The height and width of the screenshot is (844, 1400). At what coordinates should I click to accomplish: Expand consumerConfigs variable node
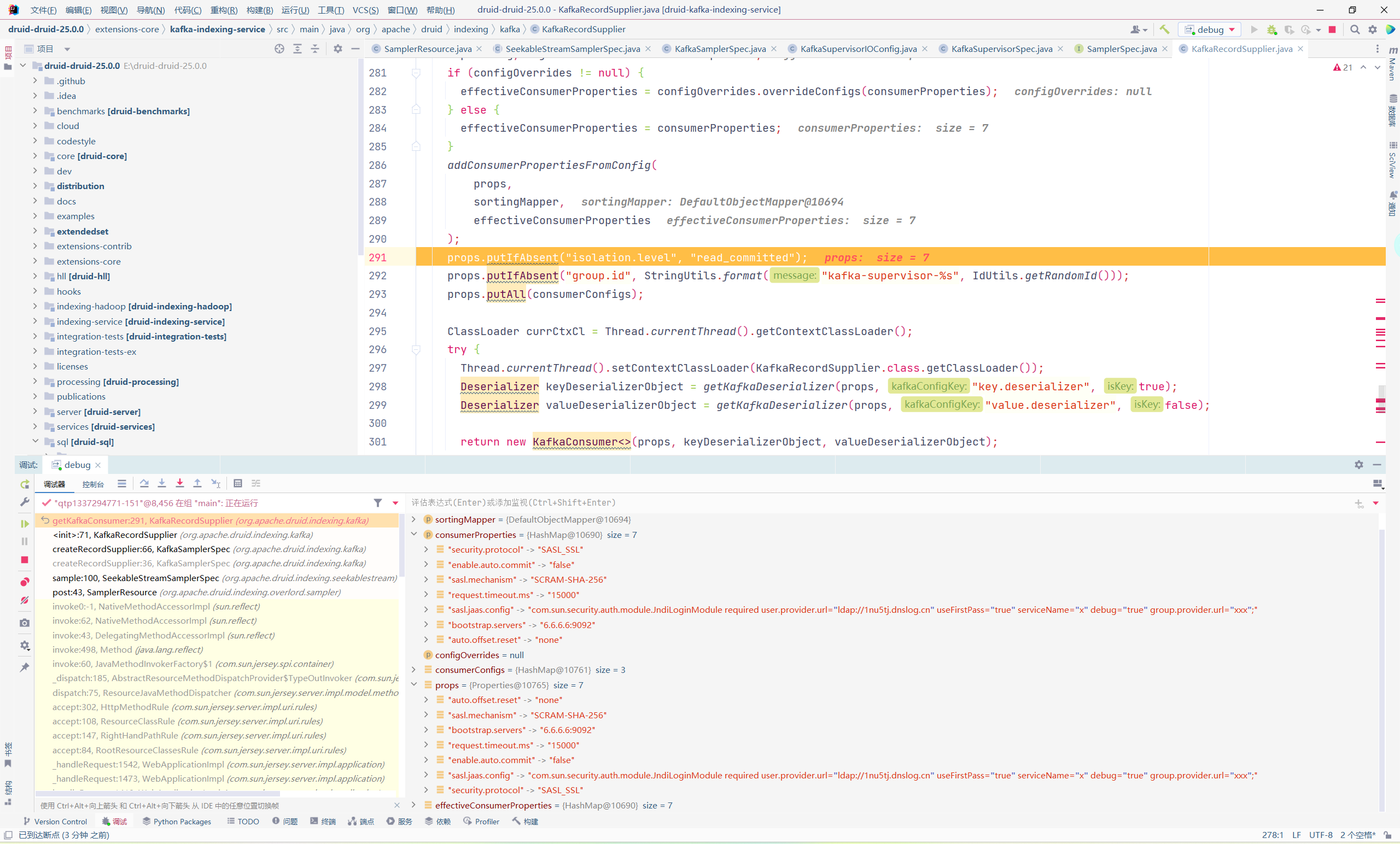coord(413,670)
